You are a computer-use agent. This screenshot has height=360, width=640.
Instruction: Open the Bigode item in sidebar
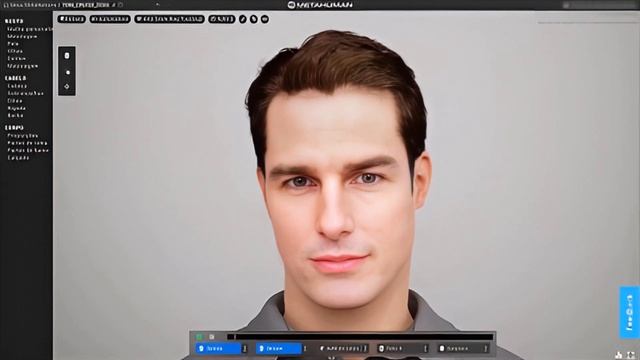17,108
